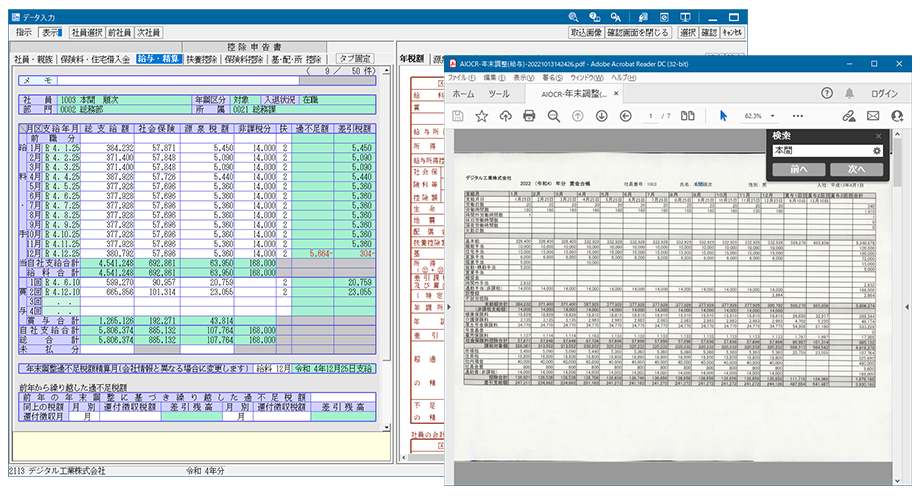This screenshot has height=498, width=920.
Task: Select the 扶養控除 tab
Action: [202, 59]
